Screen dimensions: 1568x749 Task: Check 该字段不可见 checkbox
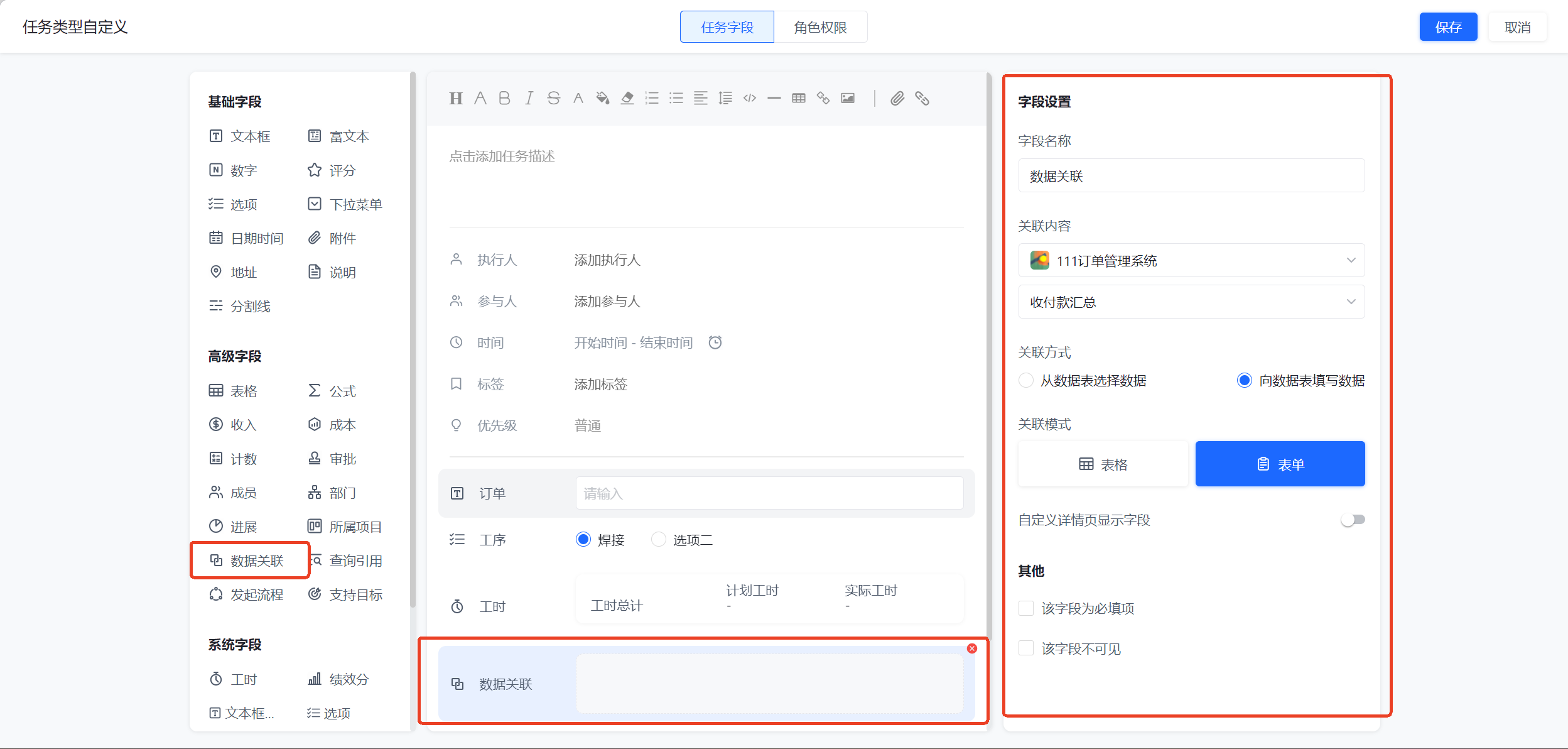pyautogui.click(x=1025, y=648)
